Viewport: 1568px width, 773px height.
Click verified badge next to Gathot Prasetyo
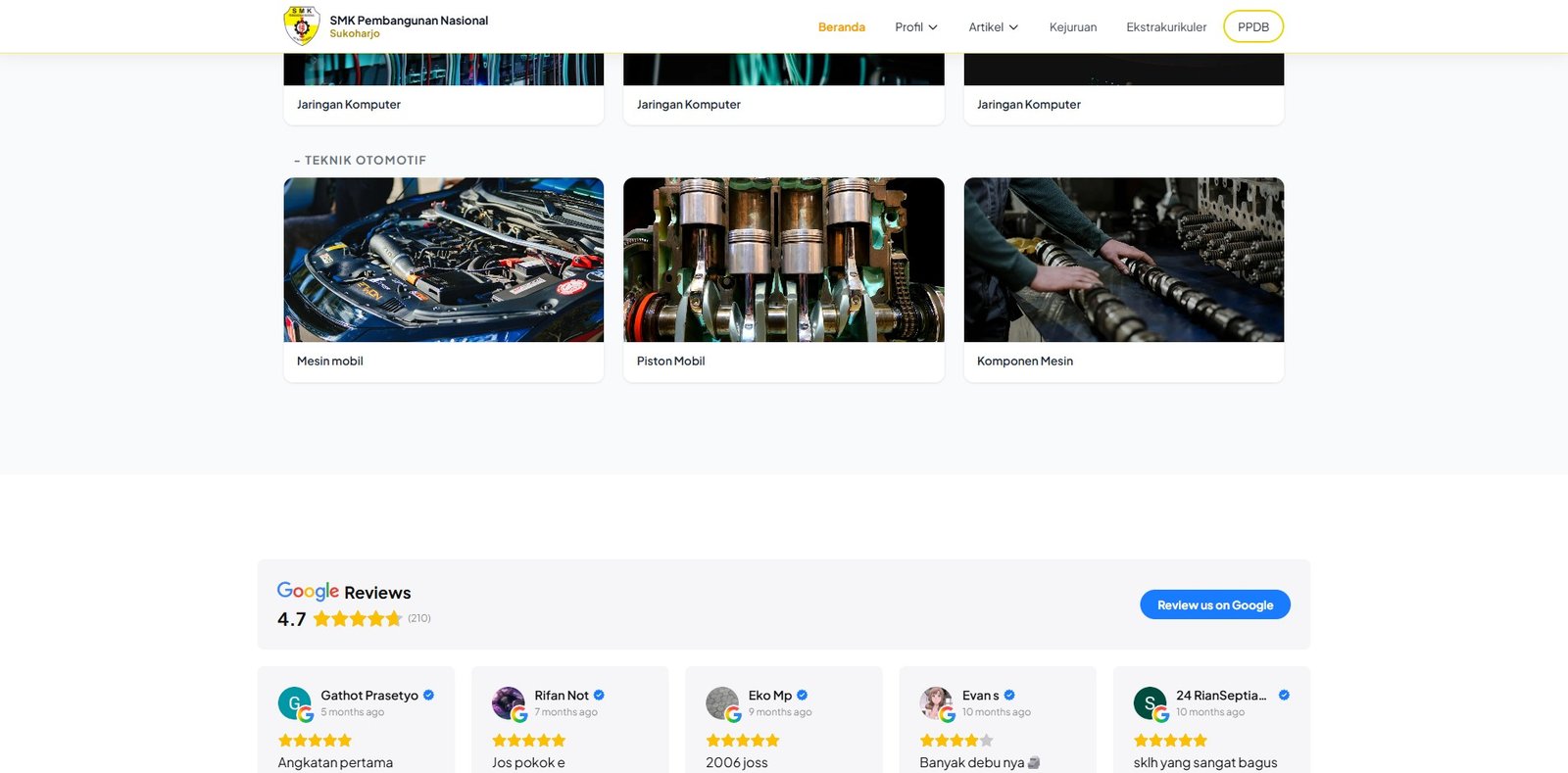(428, 696)
